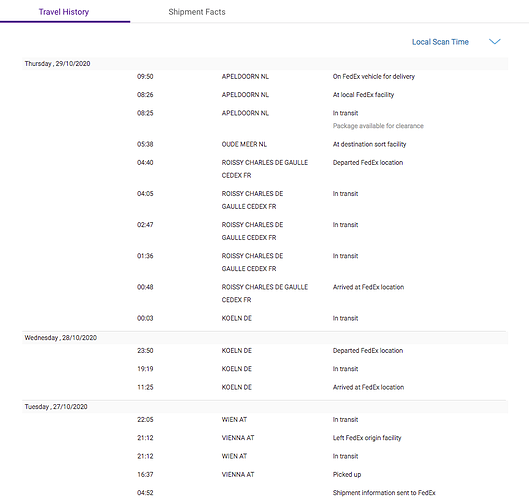Click the 08:25 time entry

tap(145, 113)
